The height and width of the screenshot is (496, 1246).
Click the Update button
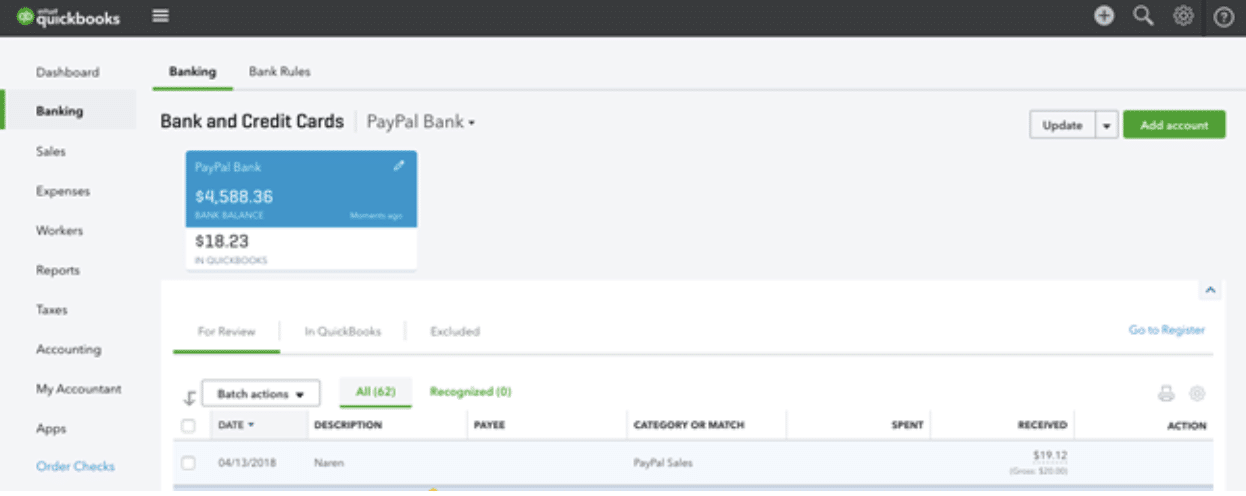point(1063,125)
